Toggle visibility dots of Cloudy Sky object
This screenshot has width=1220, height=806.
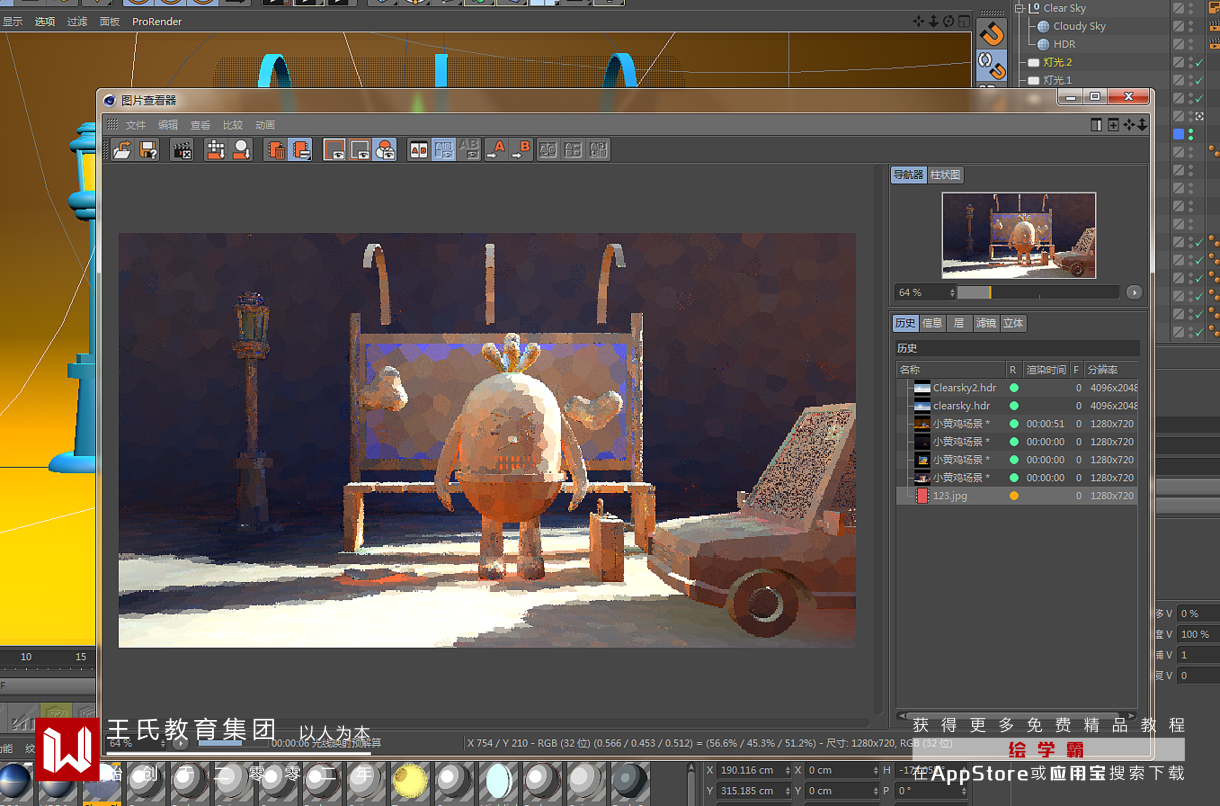click(x=1191, y=26)
